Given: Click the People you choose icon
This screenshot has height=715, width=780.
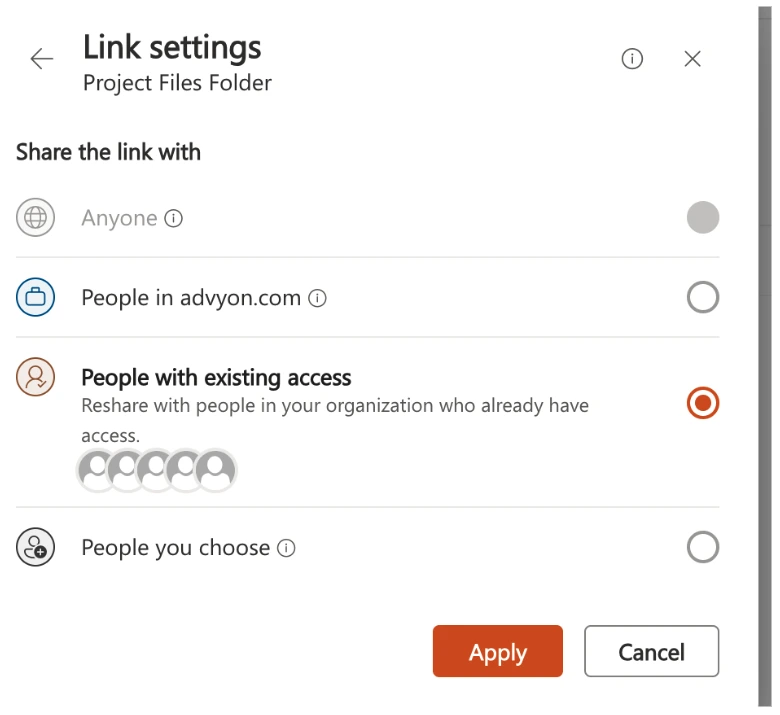Looking at the screenshot, I should pyautogui.click(x=35, y=547).
